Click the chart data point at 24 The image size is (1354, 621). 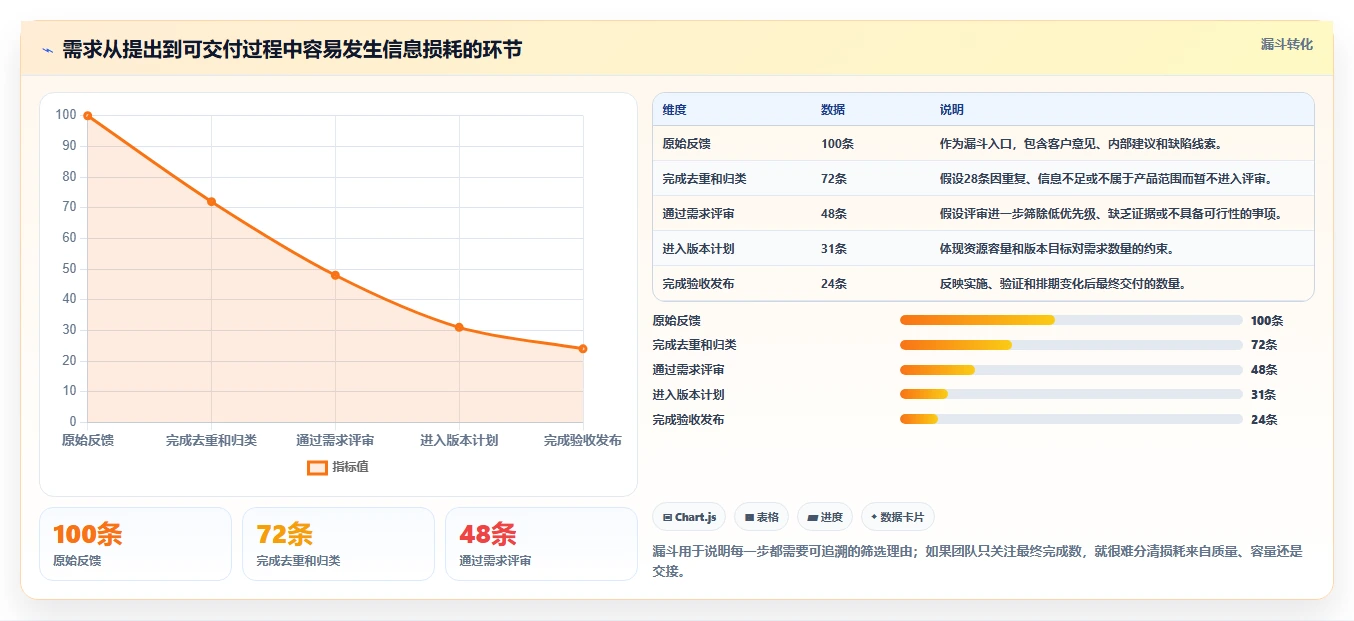point(583,349)
